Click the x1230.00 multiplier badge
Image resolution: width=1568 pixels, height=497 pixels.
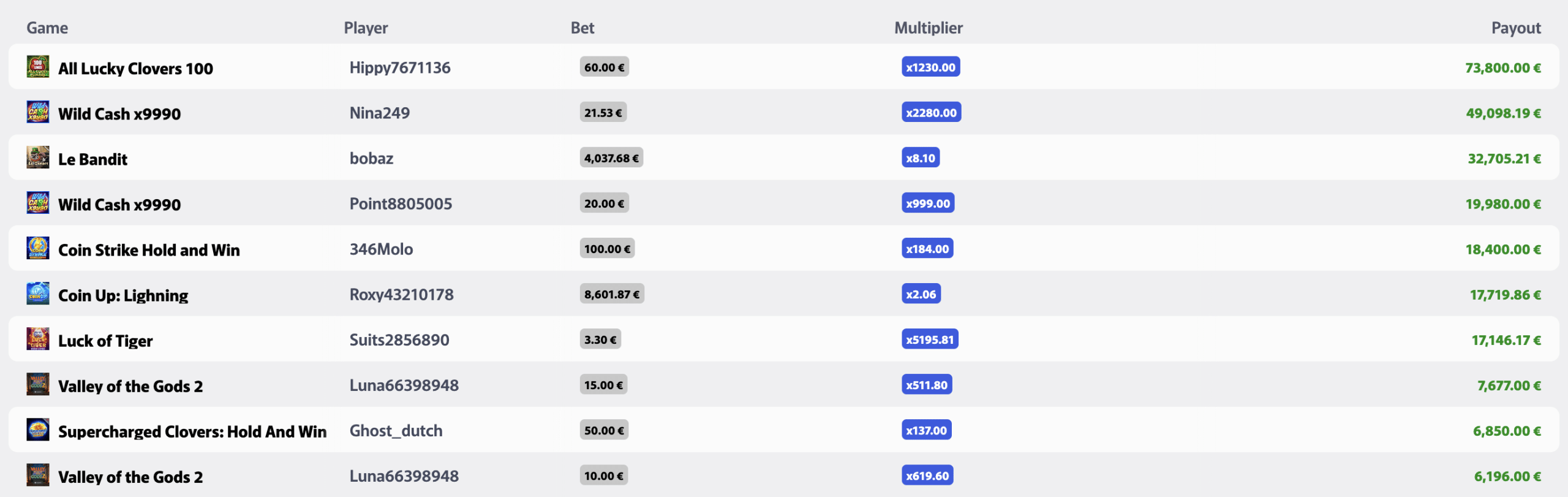pos(930,67)
